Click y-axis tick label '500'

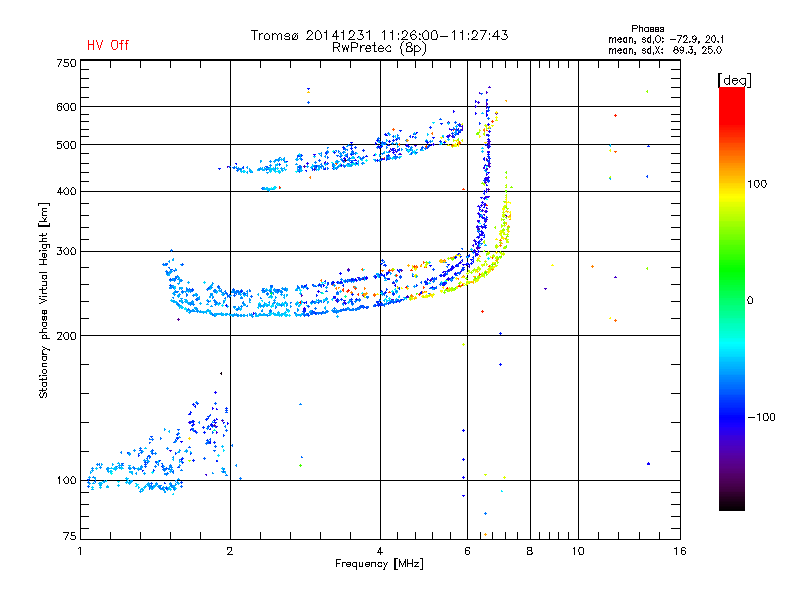[66, 145]
